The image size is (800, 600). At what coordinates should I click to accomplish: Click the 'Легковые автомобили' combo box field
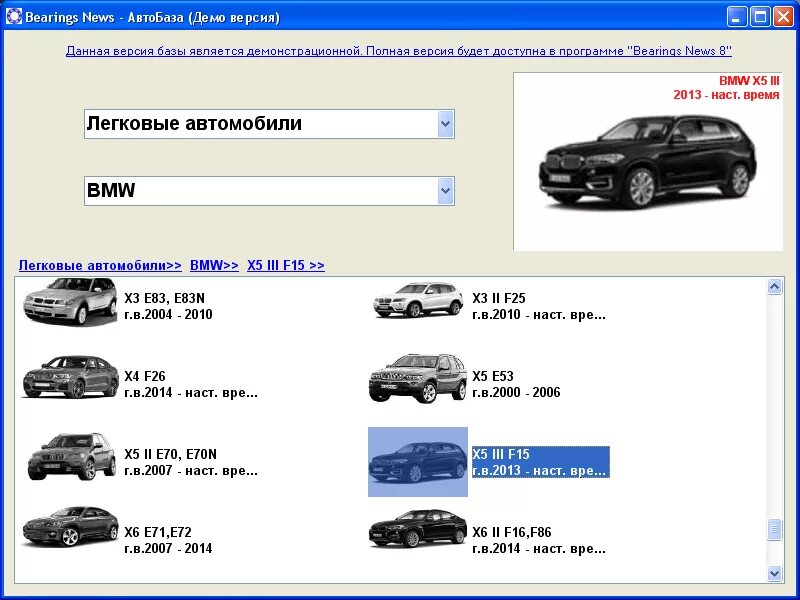click(x=269, y=123)
